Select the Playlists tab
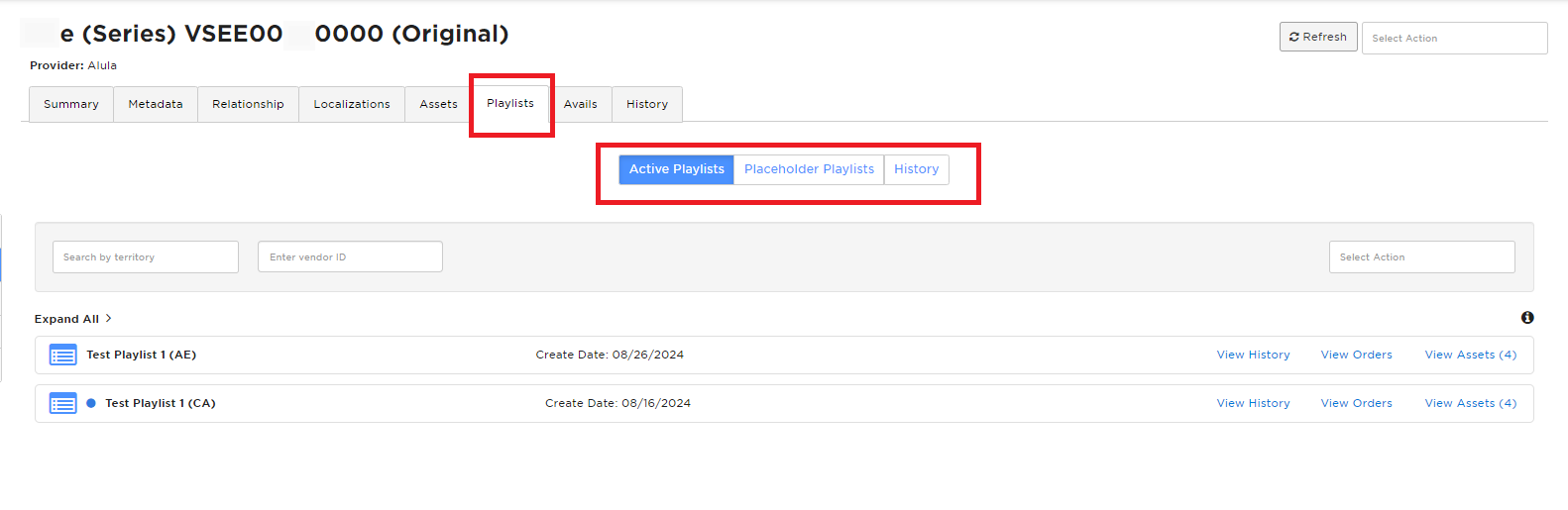This screenshot has width=1568, height=510. tap(510, 103)
